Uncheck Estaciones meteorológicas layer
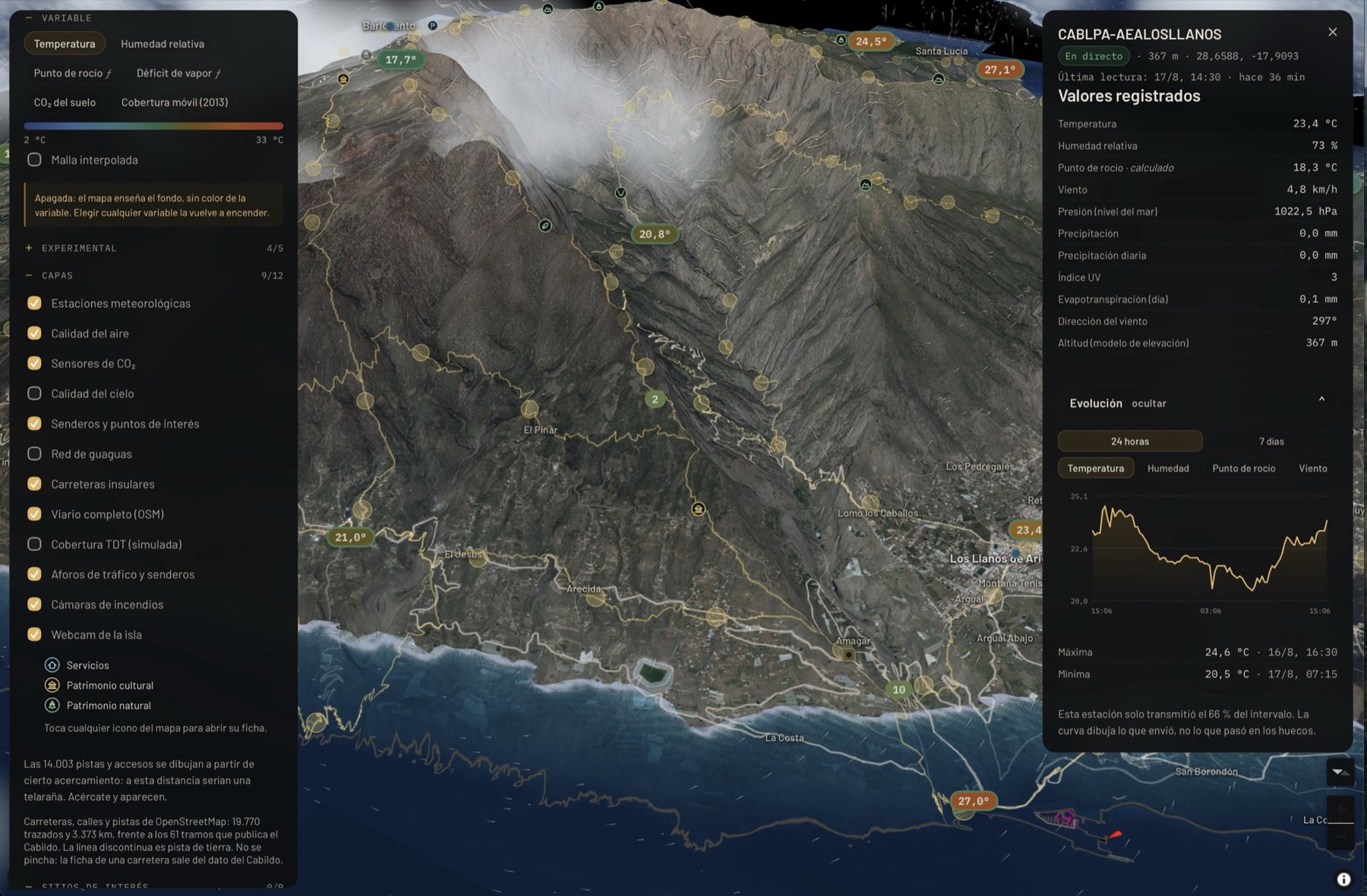Viewport: 1367px width, 896px height. click(34, 303)
